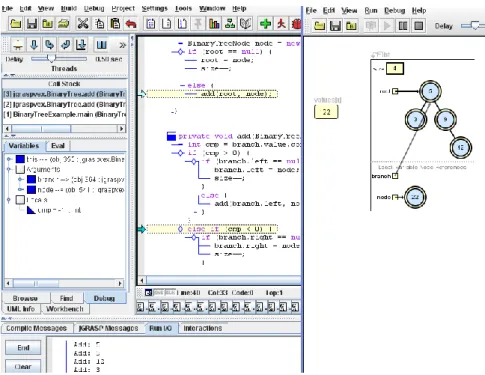The height and width of the screenshot is (375, 485).
Task: Collapse the Arguments tree node
Action: pos(9,169)
